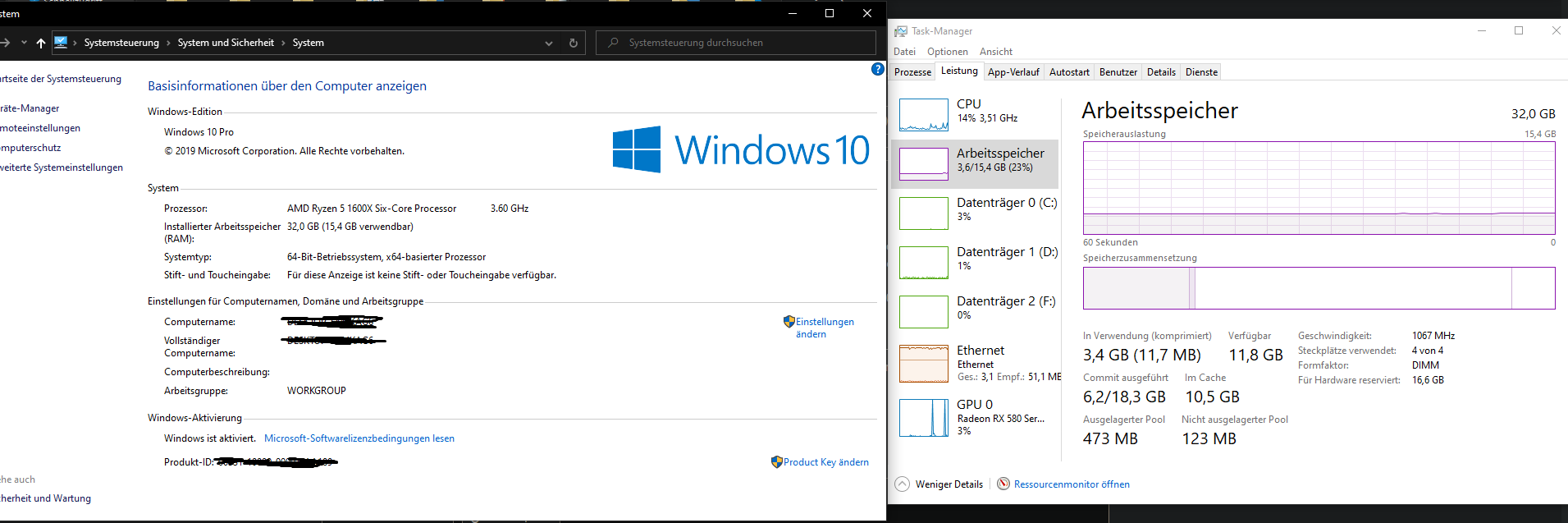Open the Datei menu in Task-Manager
Screen dimensions: 1568x523
click(x=904, y=52)
